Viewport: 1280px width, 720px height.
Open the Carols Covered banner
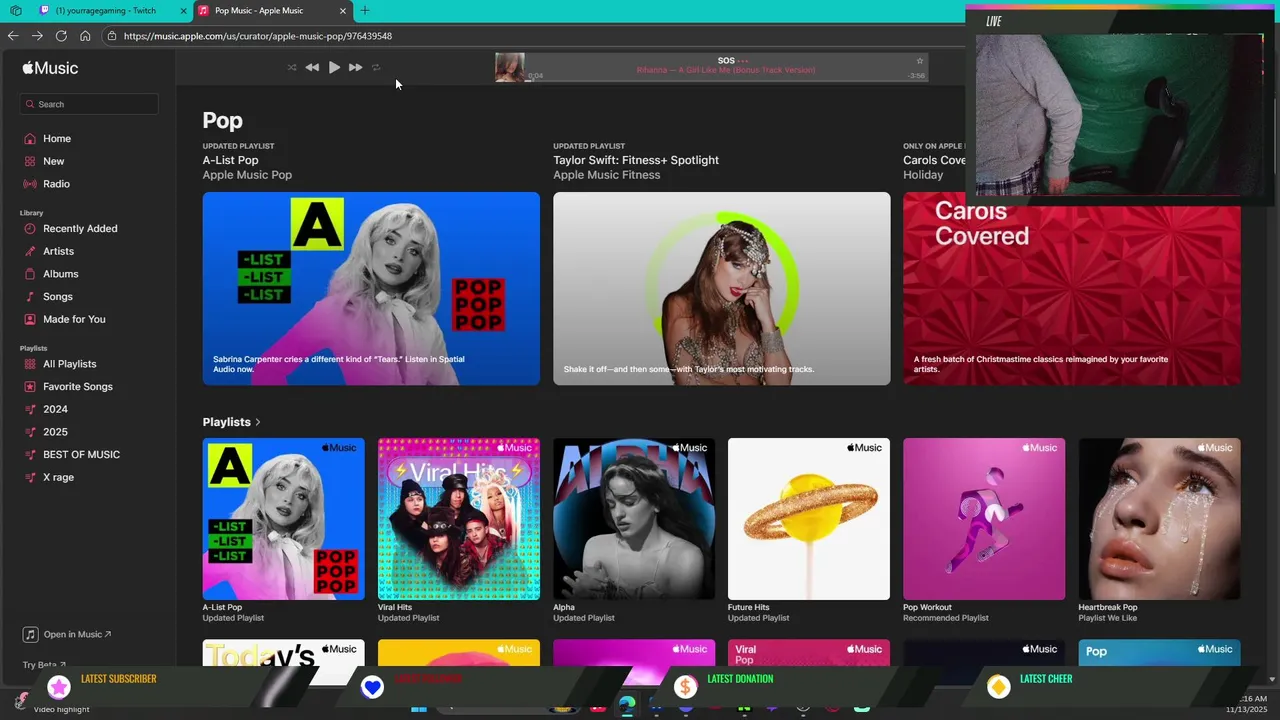coord(1071,295)
